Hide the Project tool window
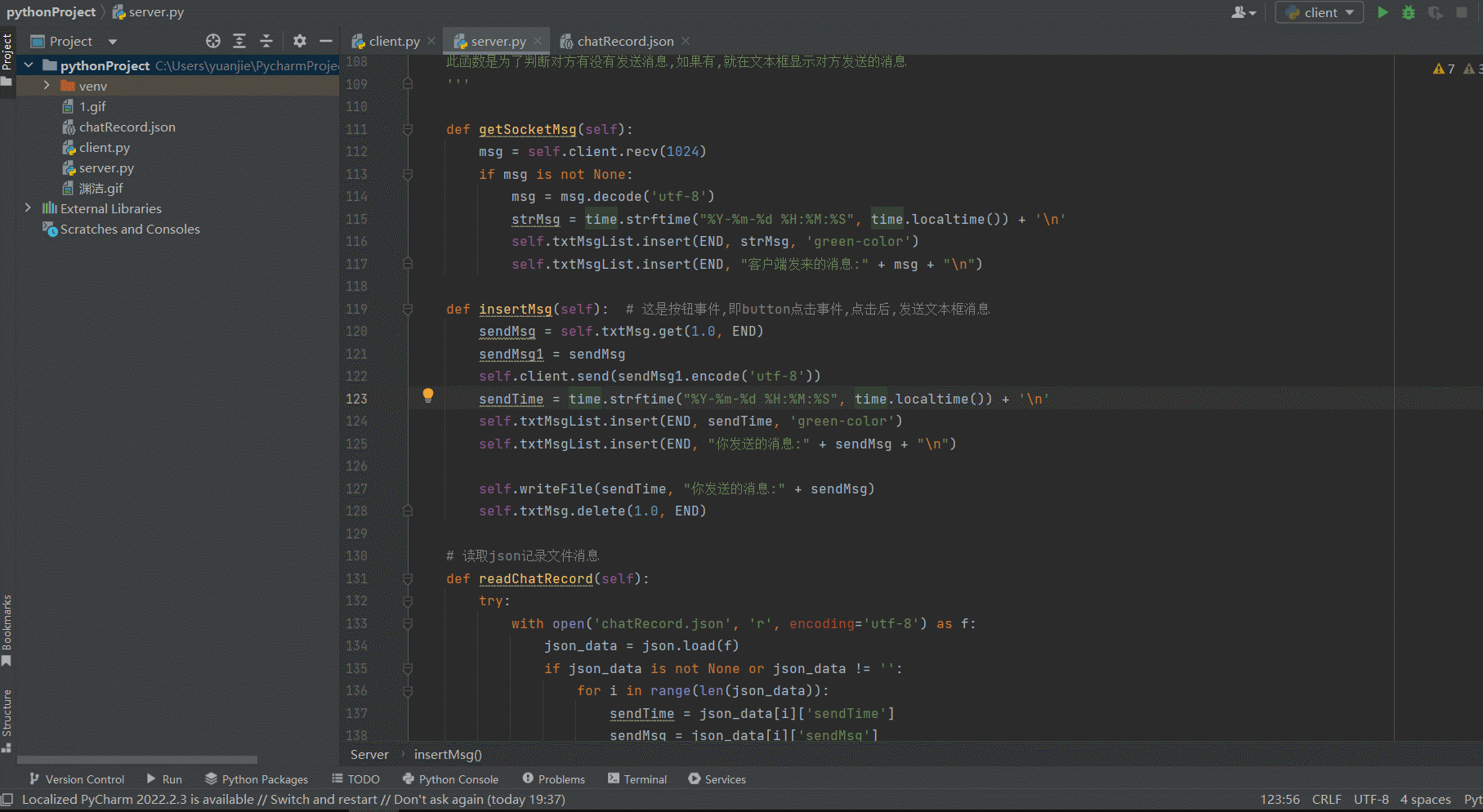The width and height of the screenshot is (1483, 812). pyautogui.click(x=326, y=41)
